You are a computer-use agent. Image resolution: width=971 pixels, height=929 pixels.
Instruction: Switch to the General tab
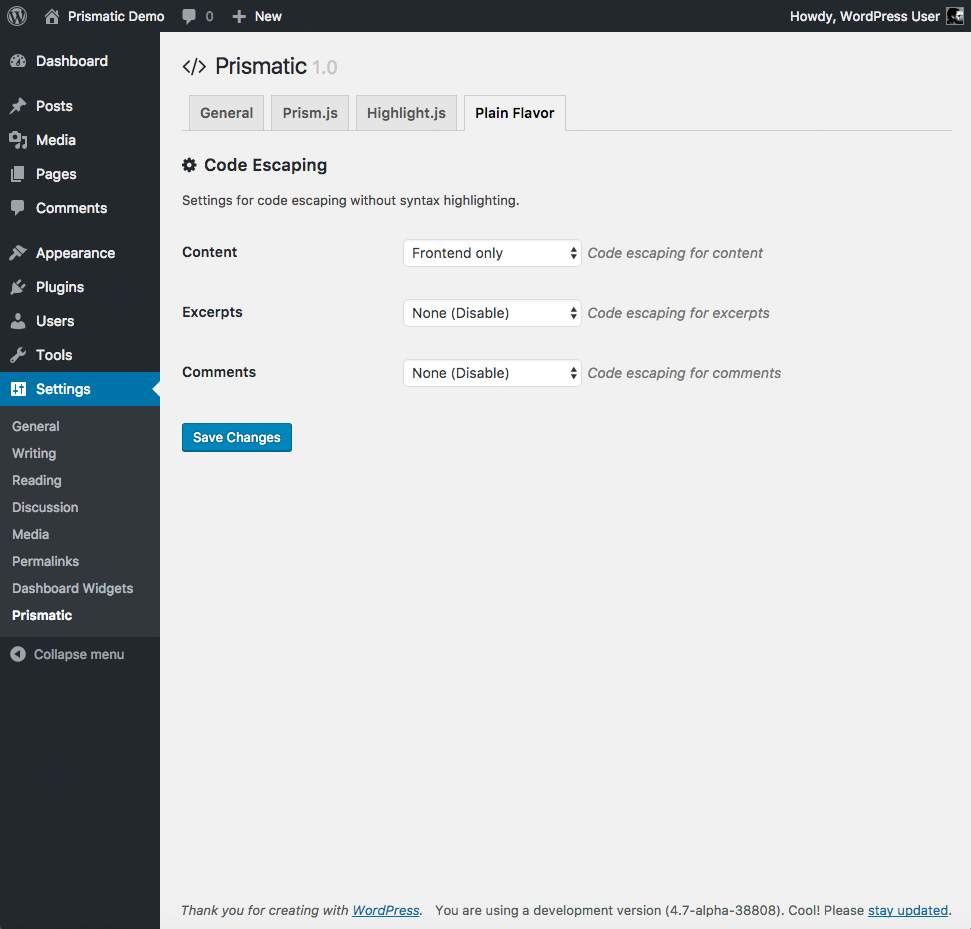coord(226,113)
